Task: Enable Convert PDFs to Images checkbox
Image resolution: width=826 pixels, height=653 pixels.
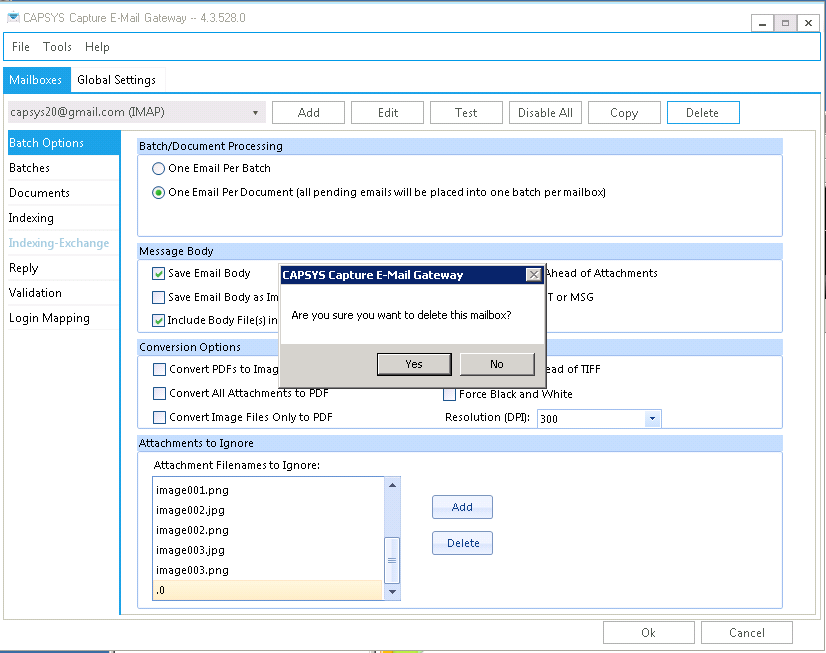Action: tap(159, 369)
